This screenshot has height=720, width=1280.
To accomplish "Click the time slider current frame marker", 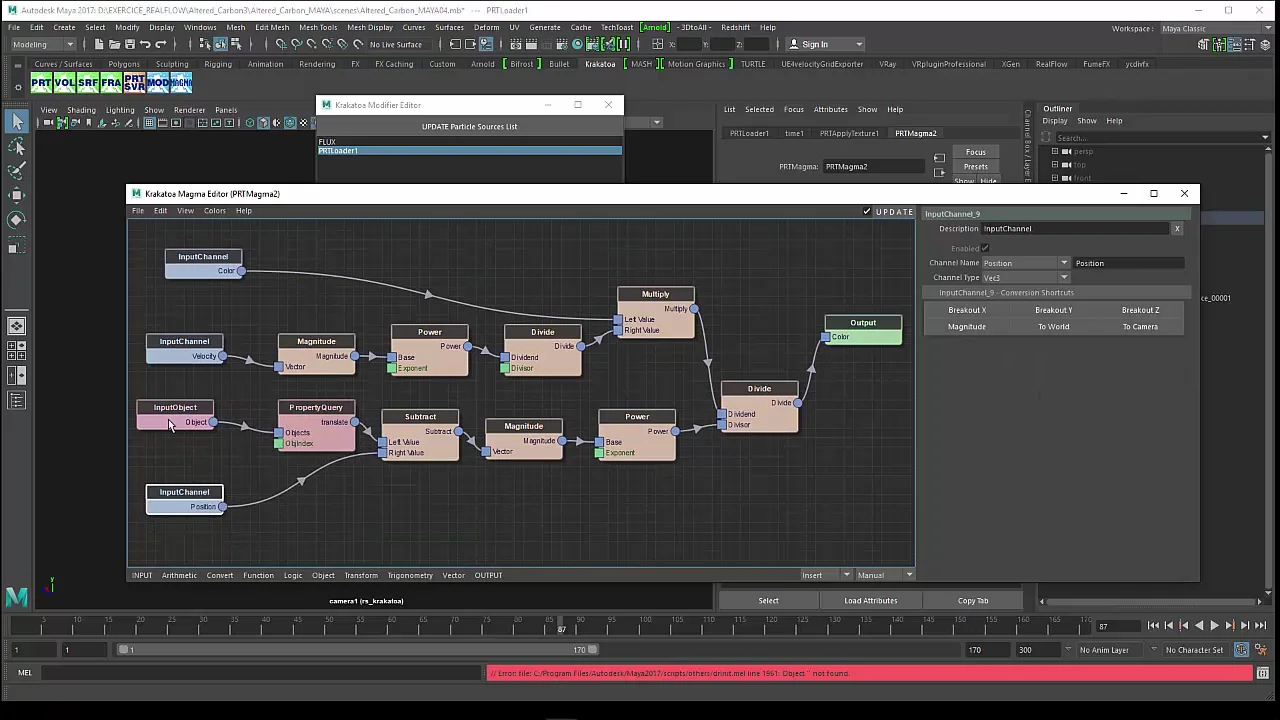I will 562,626.
